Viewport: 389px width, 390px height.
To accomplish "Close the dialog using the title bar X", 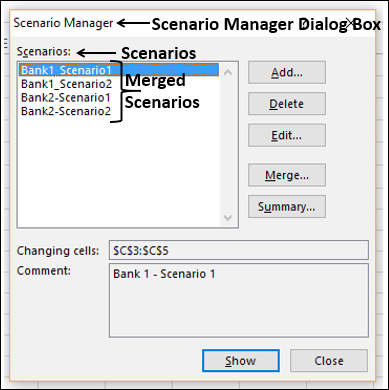I will (x=351, y=23).
